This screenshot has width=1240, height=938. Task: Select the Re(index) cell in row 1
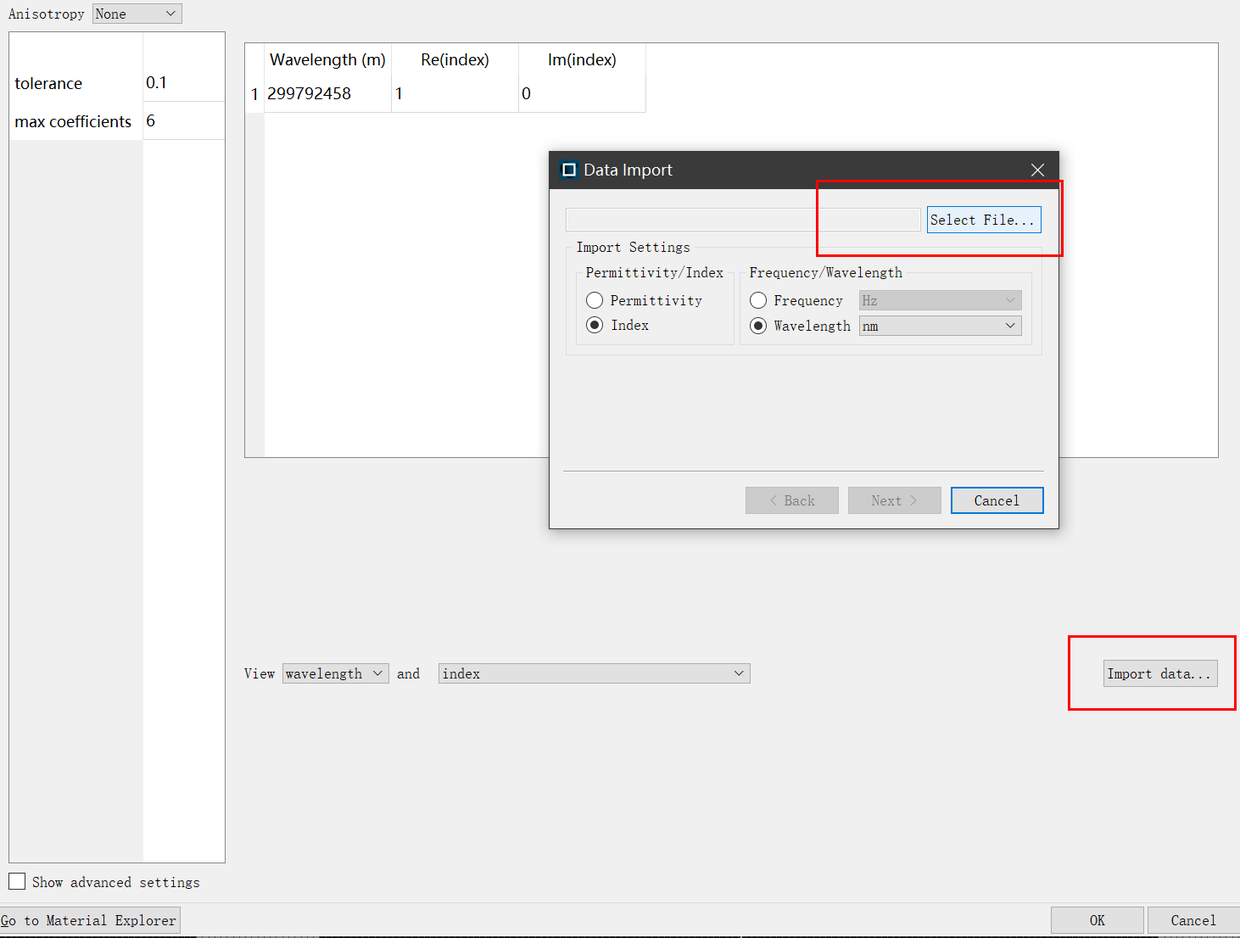(455, 94)
